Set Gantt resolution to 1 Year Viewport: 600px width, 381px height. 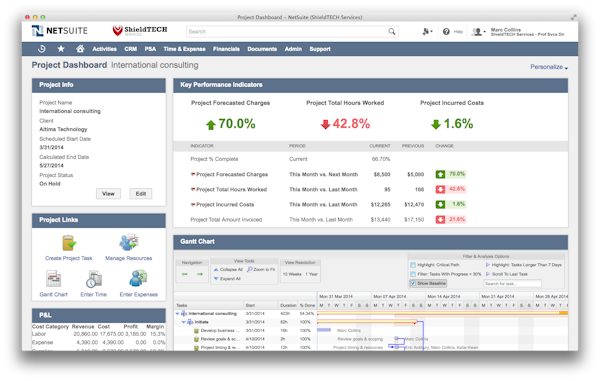point(311,274)
